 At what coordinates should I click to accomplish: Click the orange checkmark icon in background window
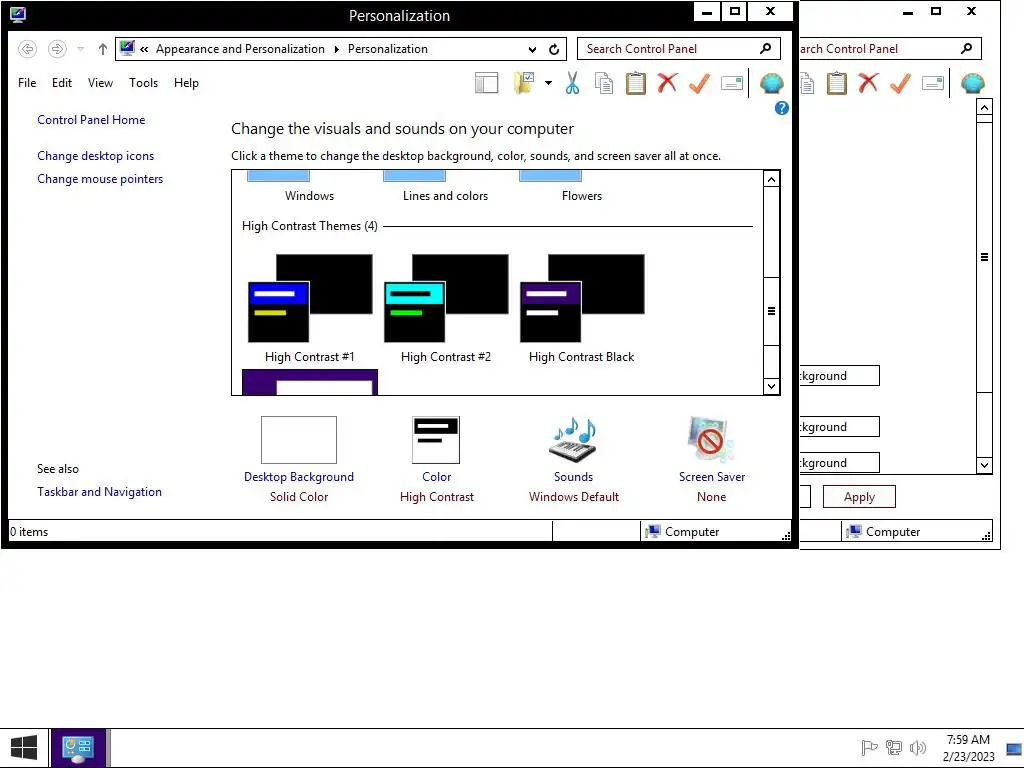[900, 83]
